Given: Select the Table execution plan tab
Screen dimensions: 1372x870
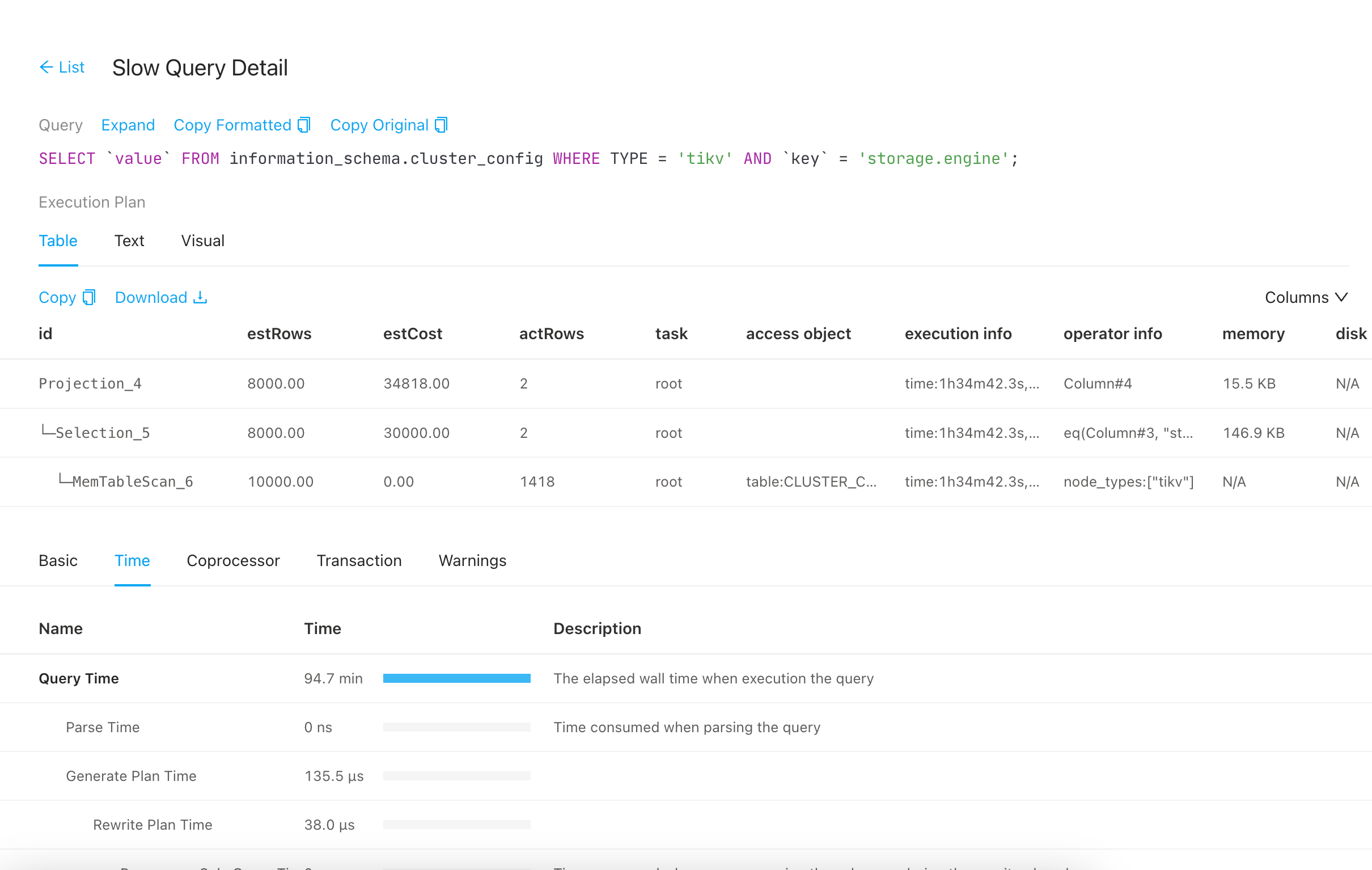Looking at the screenshot, I should 58,240.
